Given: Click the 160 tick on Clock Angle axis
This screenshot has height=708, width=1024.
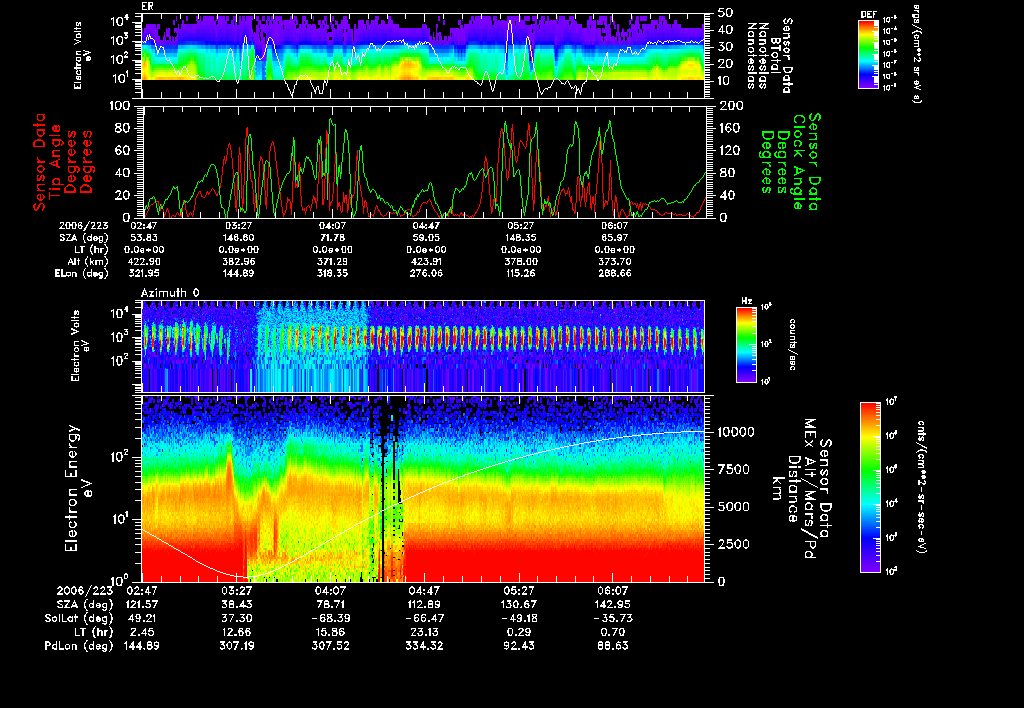Looking at the screenshot, I should click(731, 128).
